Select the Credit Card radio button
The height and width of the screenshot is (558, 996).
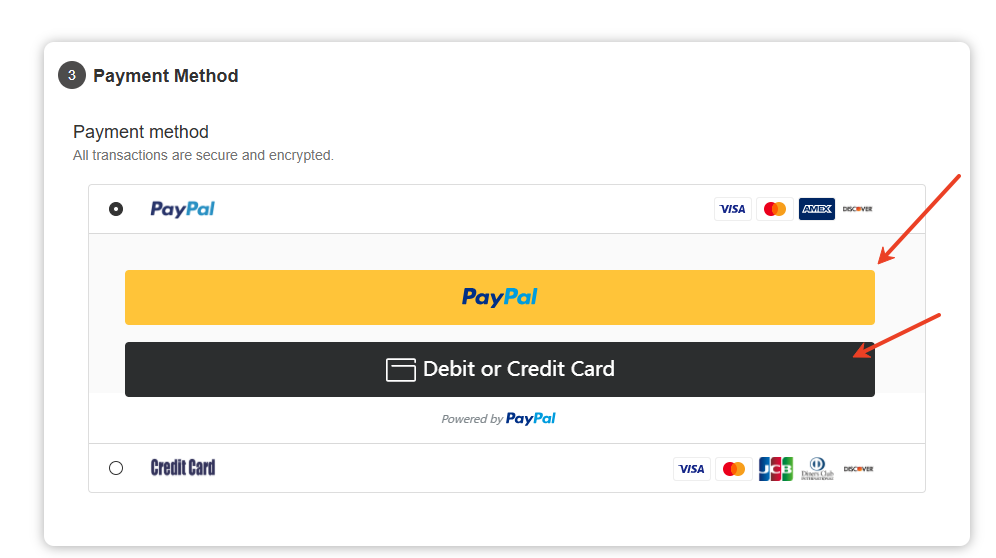pyautogui.click(x=116, y=468)
